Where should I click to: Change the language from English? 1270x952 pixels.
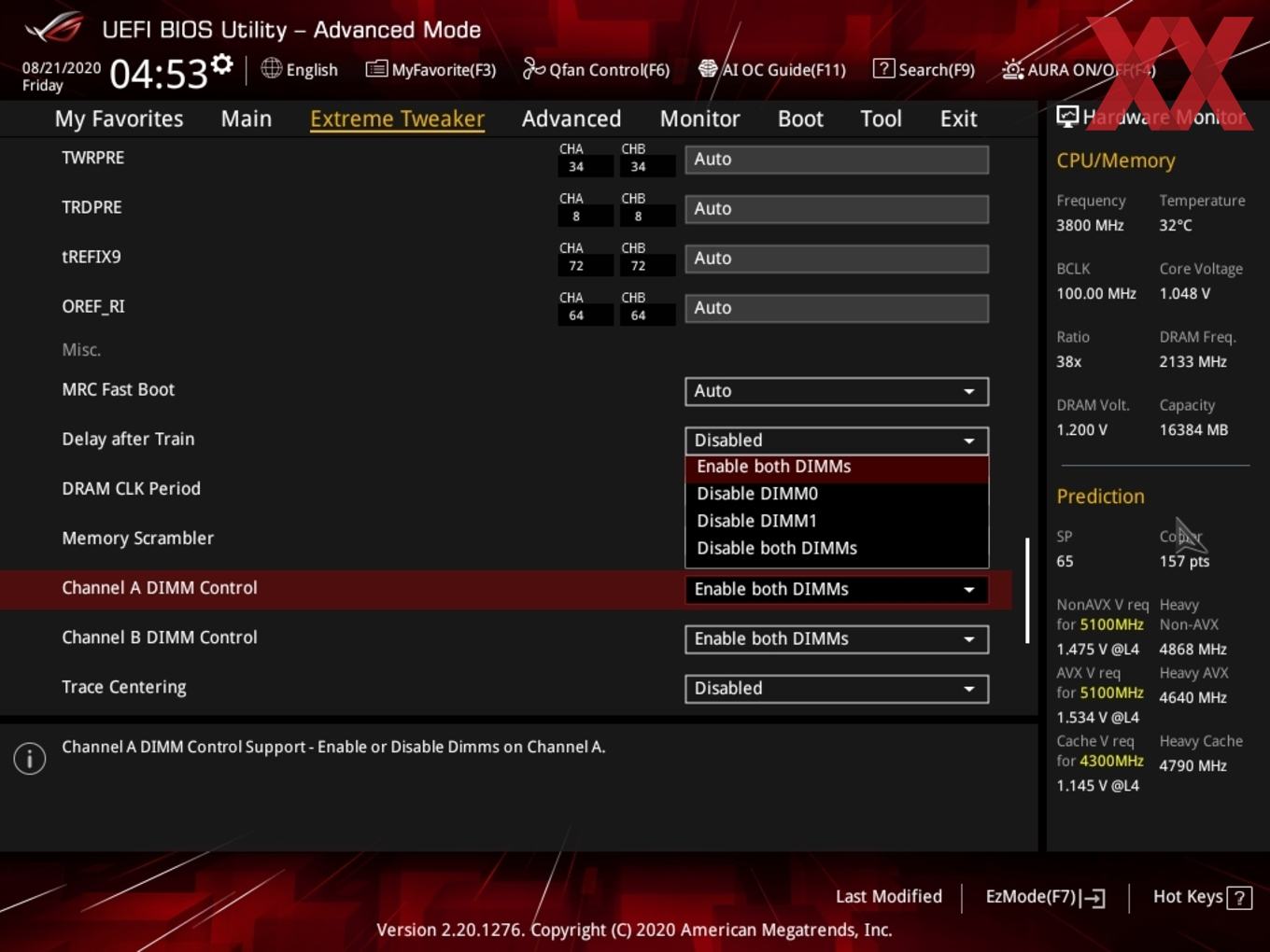pos(299,69)
